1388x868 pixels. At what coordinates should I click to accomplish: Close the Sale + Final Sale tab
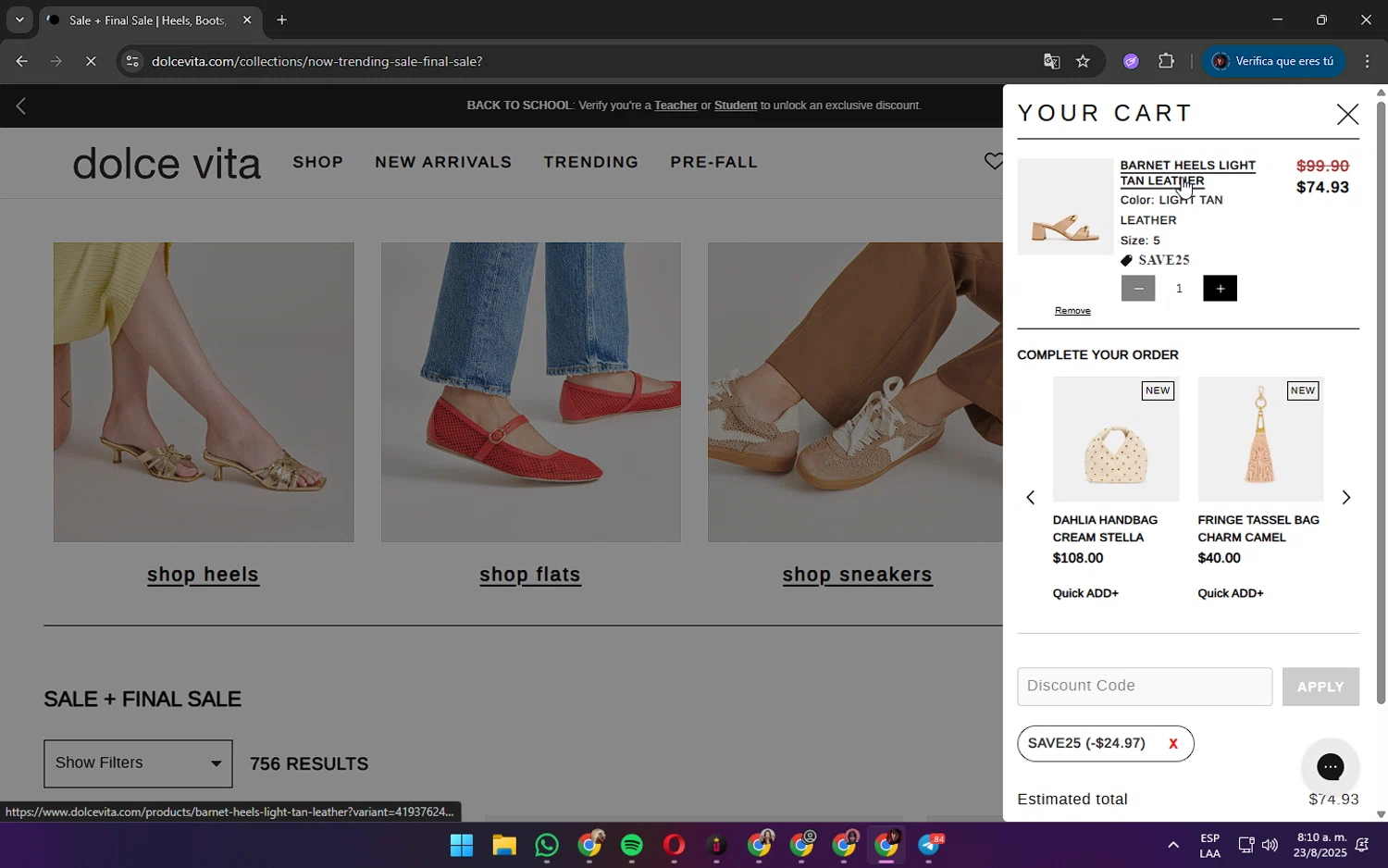[x=247, y=19]
